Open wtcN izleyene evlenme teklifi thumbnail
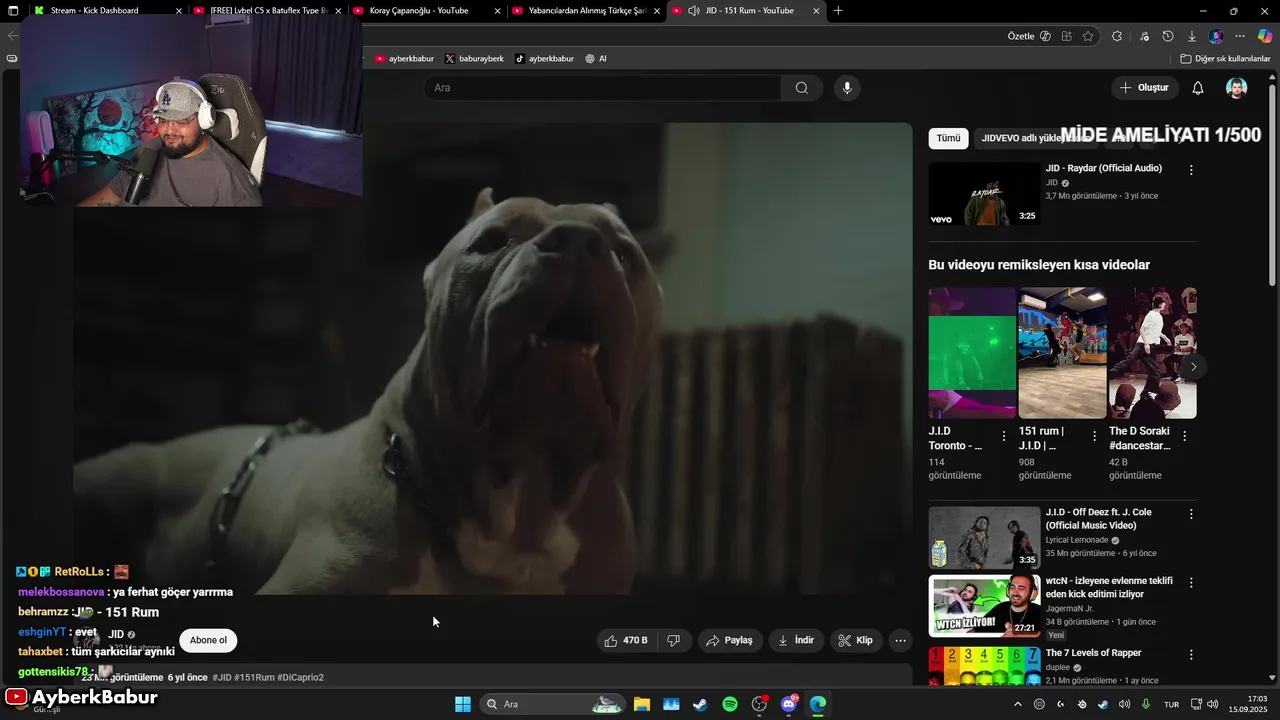This screenshot has width=1280, height=720. (984, 606)
